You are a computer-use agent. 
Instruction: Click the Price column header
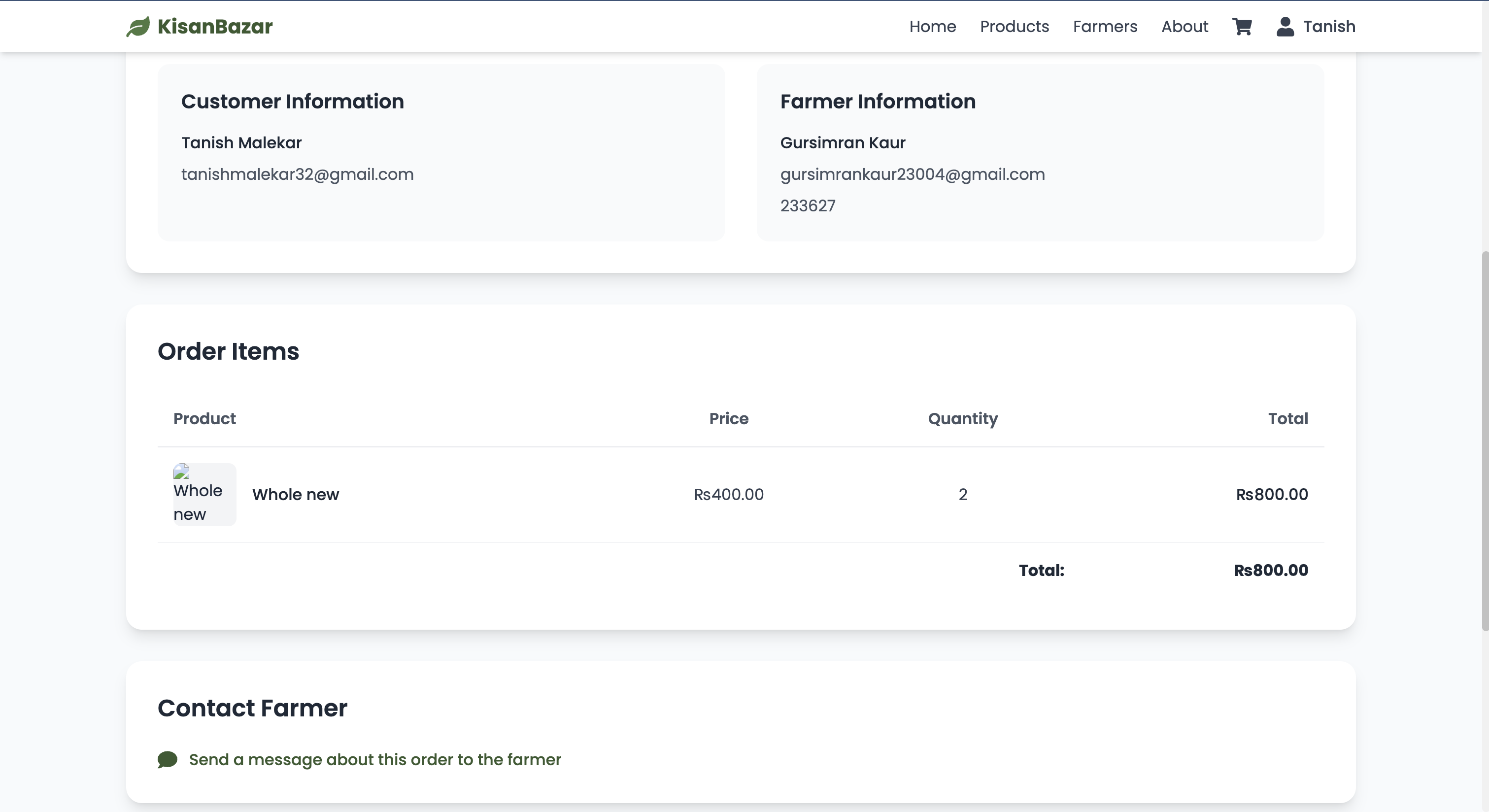[729, 418]
